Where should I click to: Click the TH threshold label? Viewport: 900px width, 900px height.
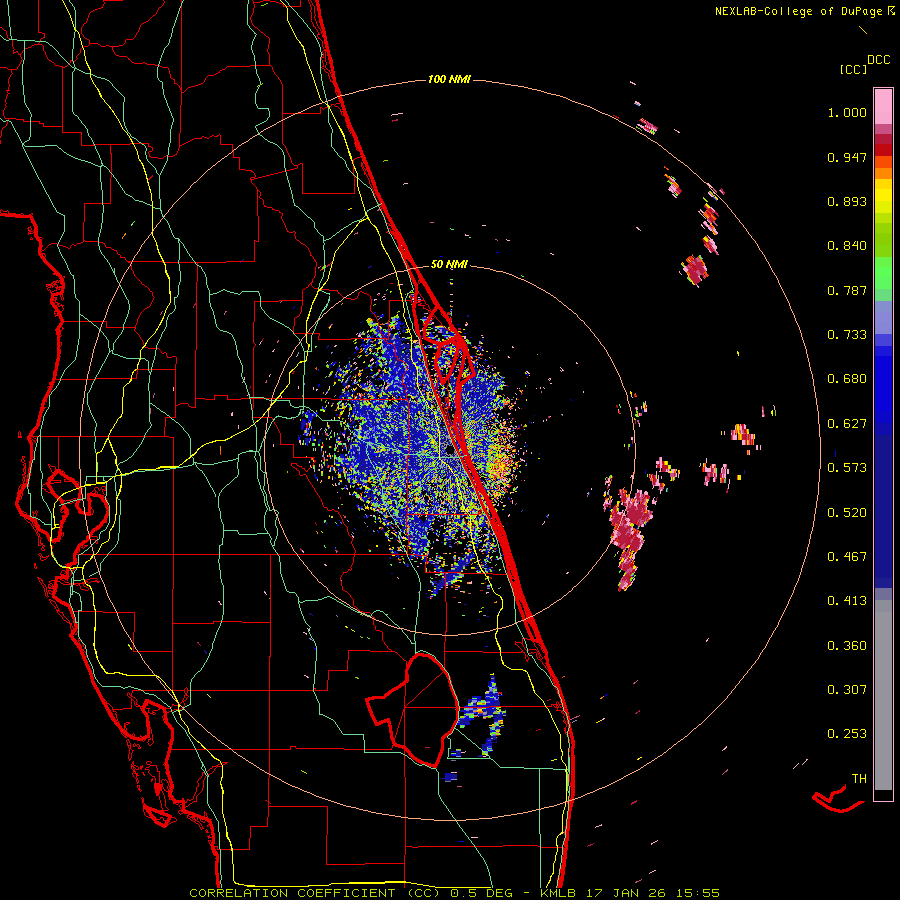pos(859,779)
